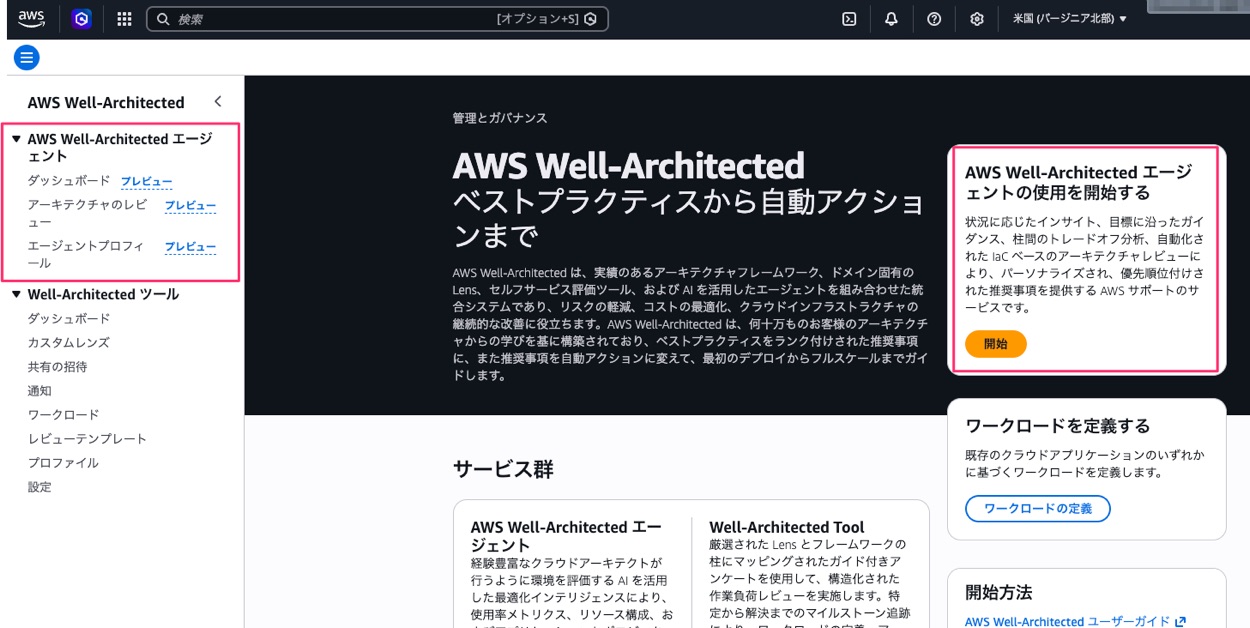Open プロファイル in the sidebar
The image size is (1250, 628).
tap(63, 462)
